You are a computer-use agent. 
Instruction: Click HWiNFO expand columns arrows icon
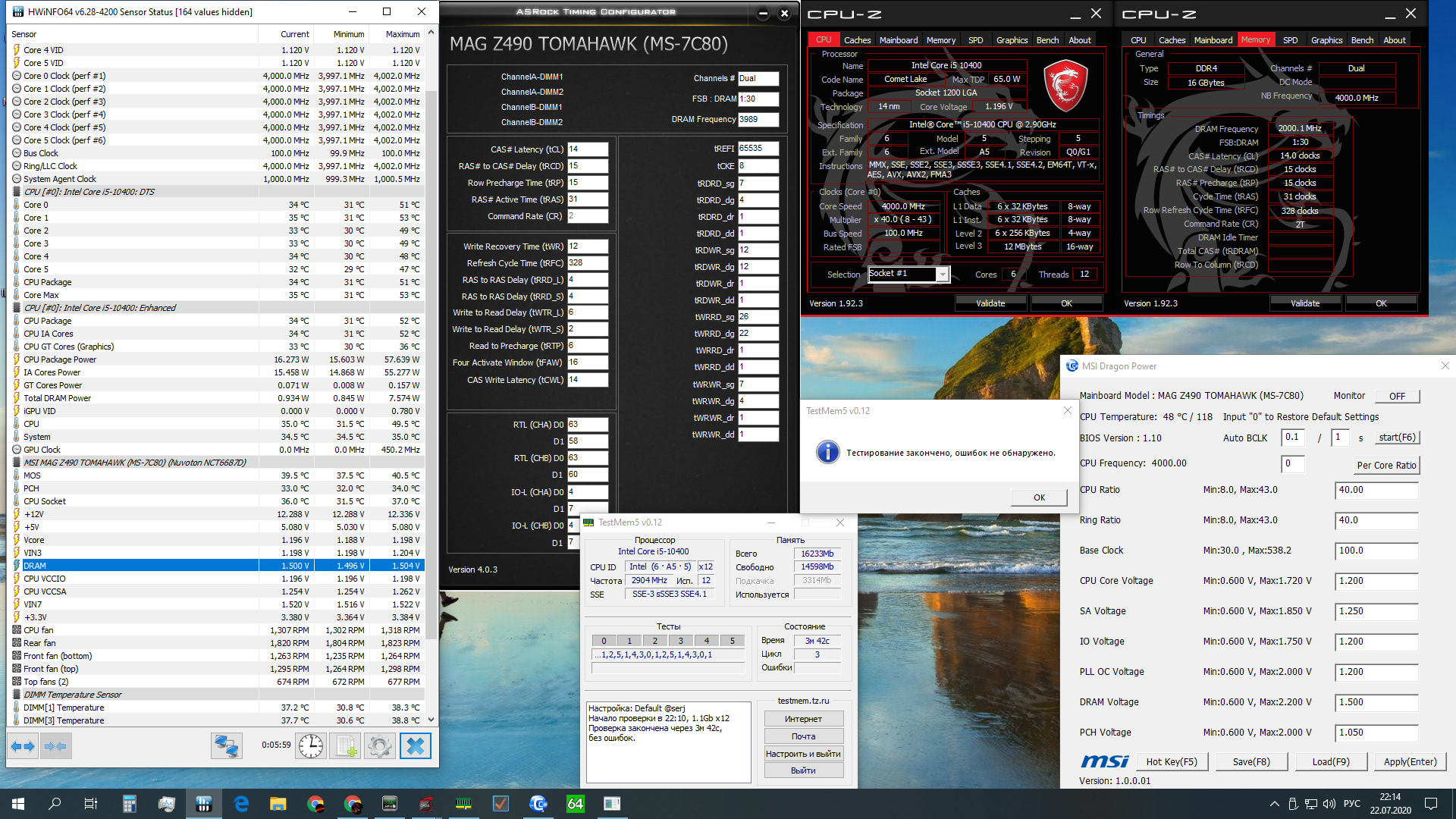point(23,746)
